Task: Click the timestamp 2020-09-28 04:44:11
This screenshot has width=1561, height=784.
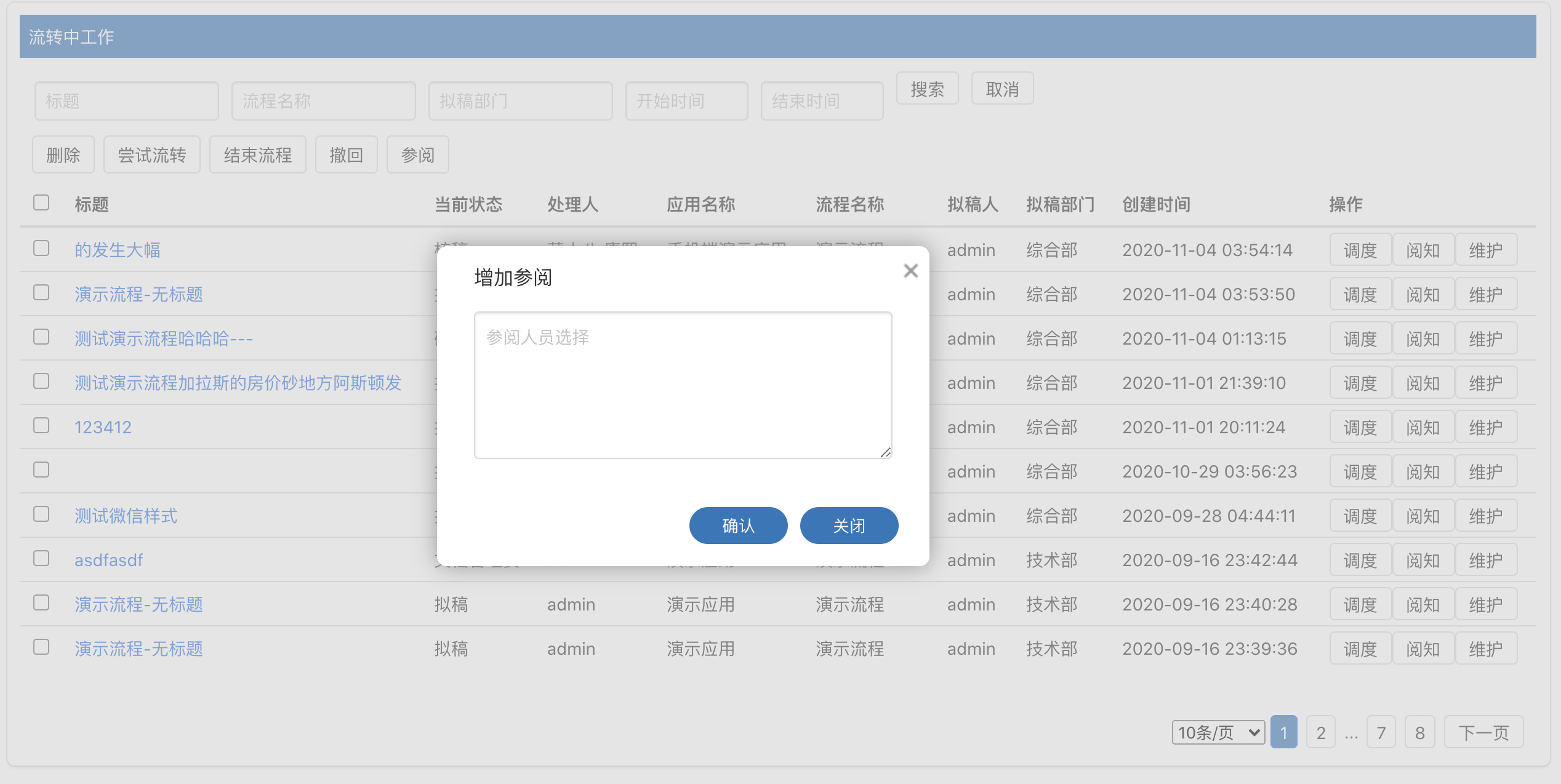Action: [x=1209, y=516]
